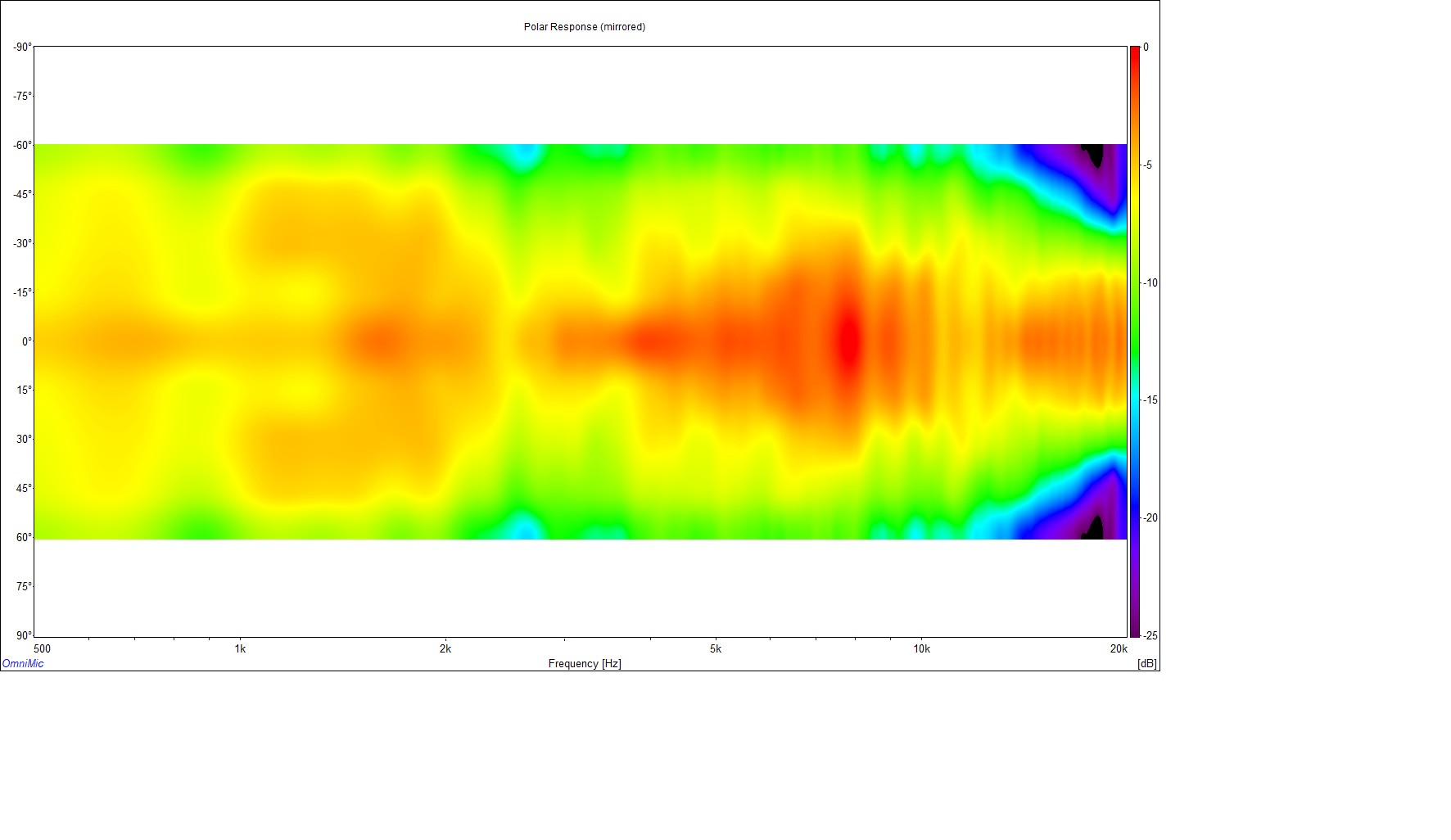1451x840 pixels.
Task: Click the red on-axis hotspot near 8 kHz
Action: coord(848,341)
